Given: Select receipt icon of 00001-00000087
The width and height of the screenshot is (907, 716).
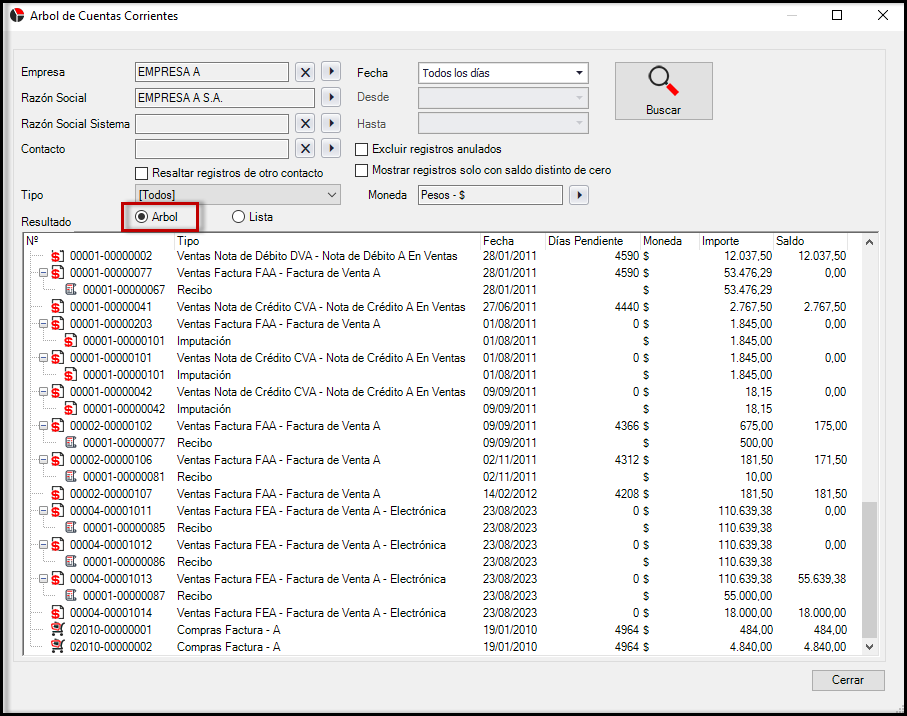Looking at the screenshot, I should [71, 596].
